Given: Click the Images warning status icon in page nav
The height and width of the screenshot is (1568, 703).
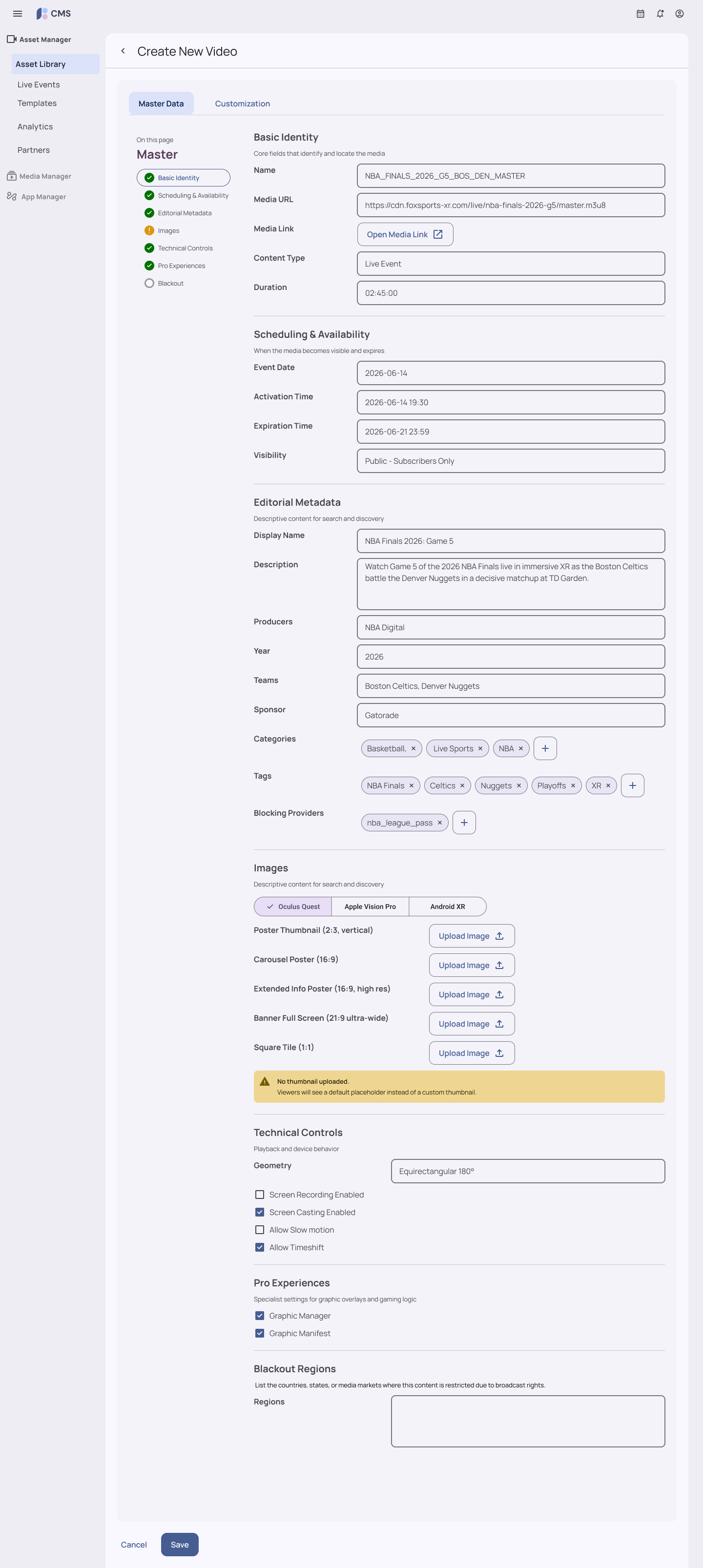Looking at the screenshot, I should tap(149, 230).
